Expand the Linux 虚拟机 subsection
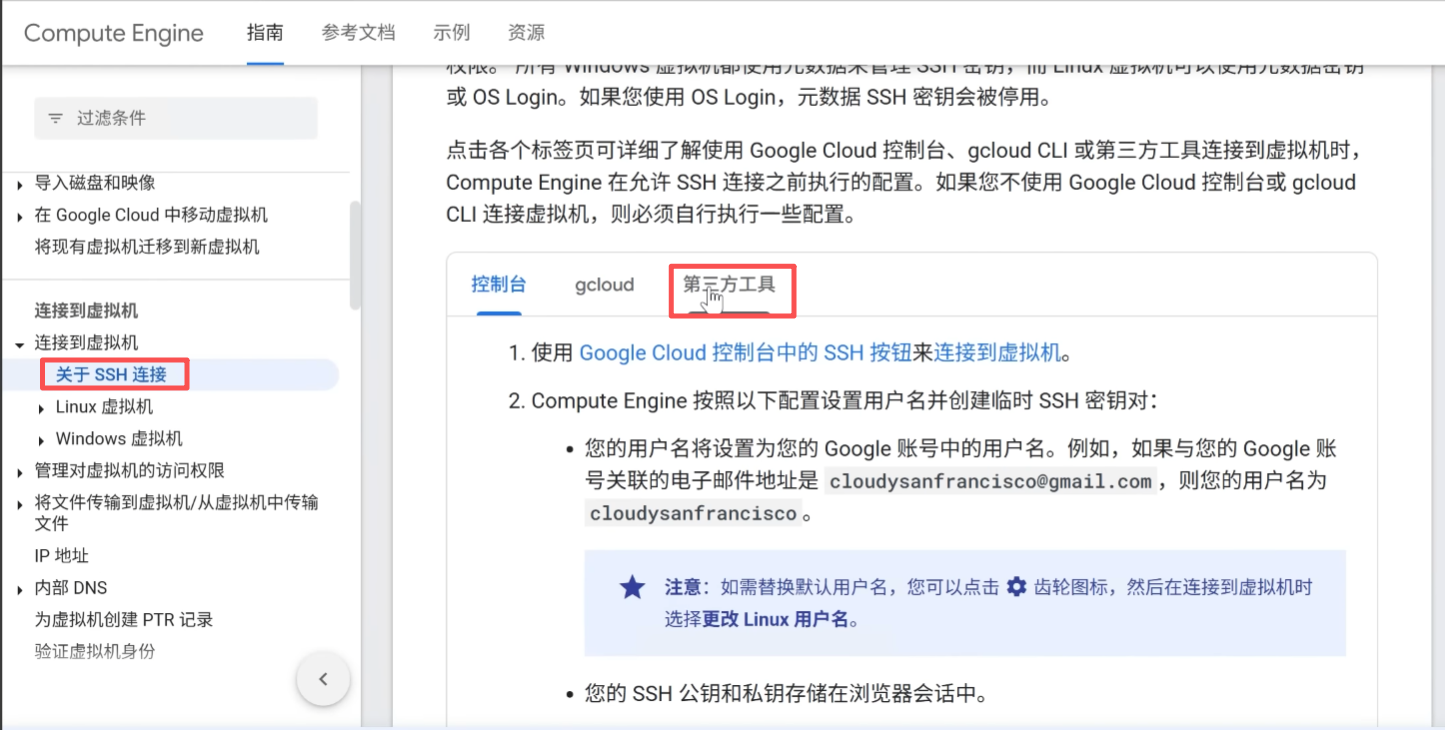1445x730 pixels. tap(41, 408)
